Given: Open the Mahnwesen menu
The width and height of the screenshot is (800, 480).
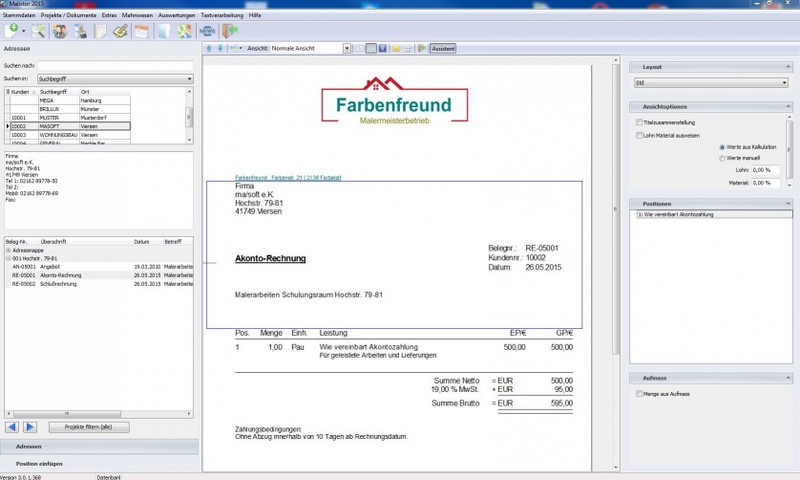Looking at the screenshot, I should [137, 15].
